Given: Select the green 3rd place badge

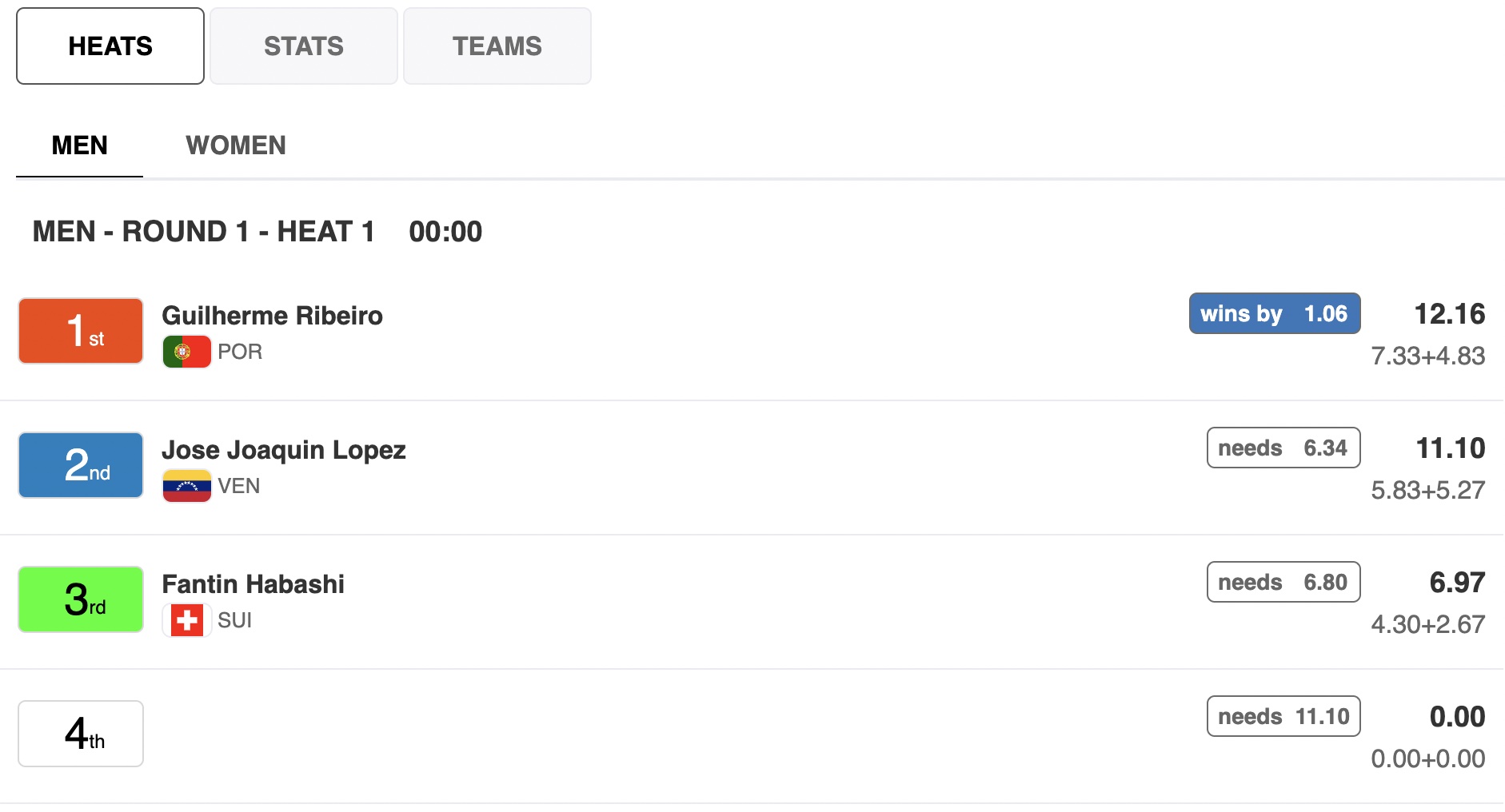Looking at the screenshot, I should (81, 599).
